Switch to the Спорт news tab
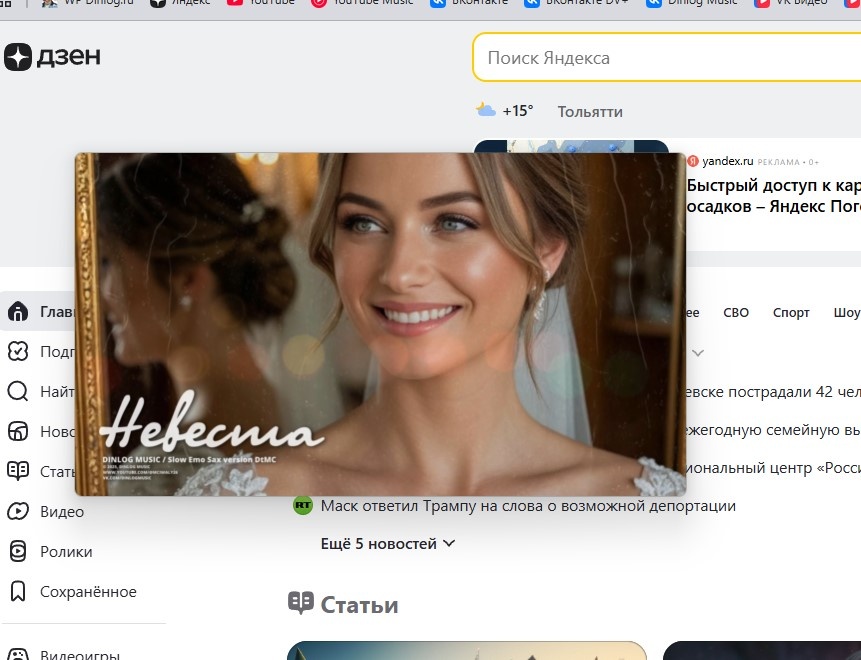Image resolution: width=861 pixels, height=660 pixels. pos(791,312)
